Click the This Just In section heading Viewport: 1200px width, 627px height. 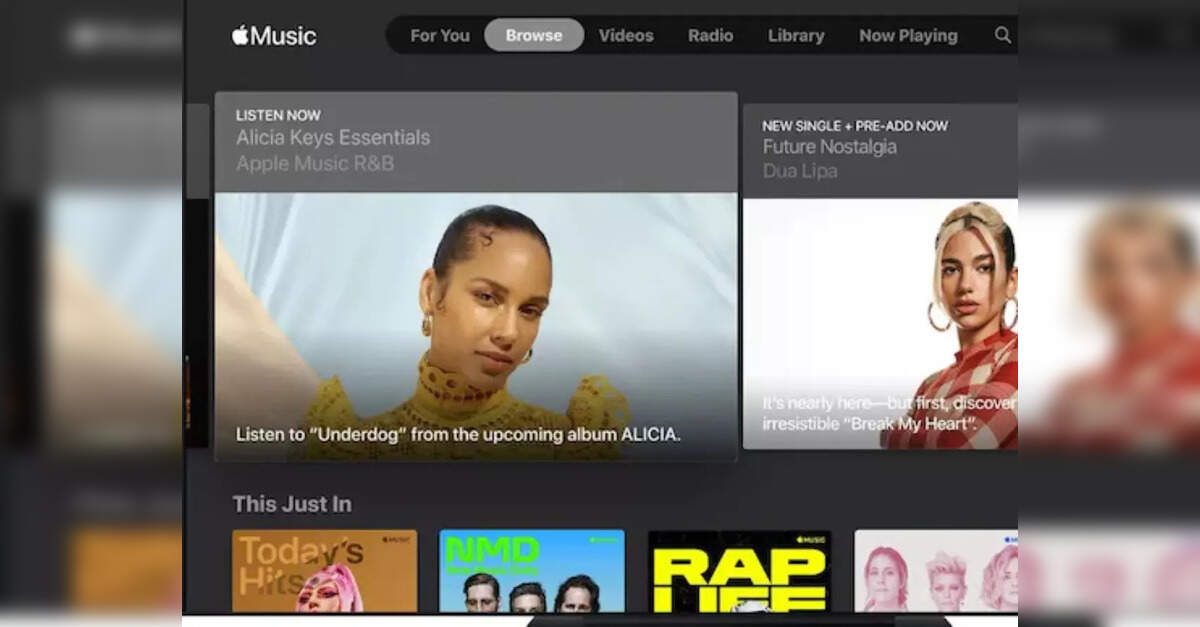pos(292,504)
